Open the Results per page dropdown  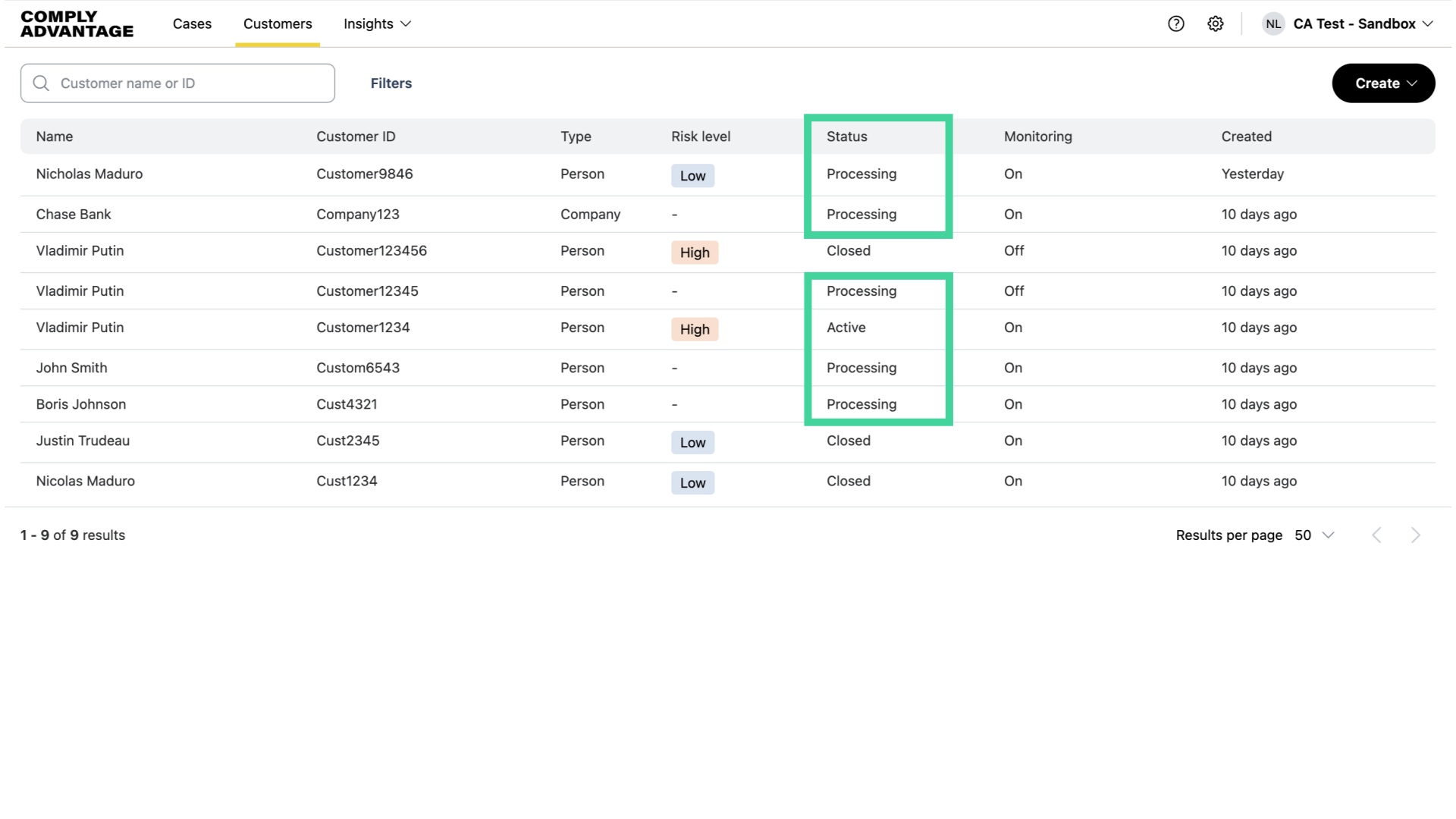tap(1314, 535)
